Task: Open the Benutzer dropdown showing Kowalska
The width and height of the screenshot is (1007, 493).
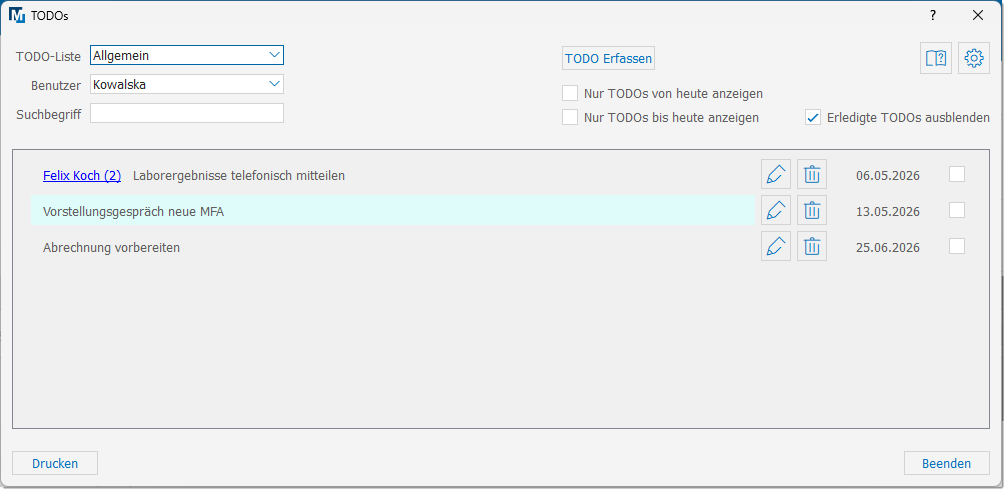Action: 187,84
